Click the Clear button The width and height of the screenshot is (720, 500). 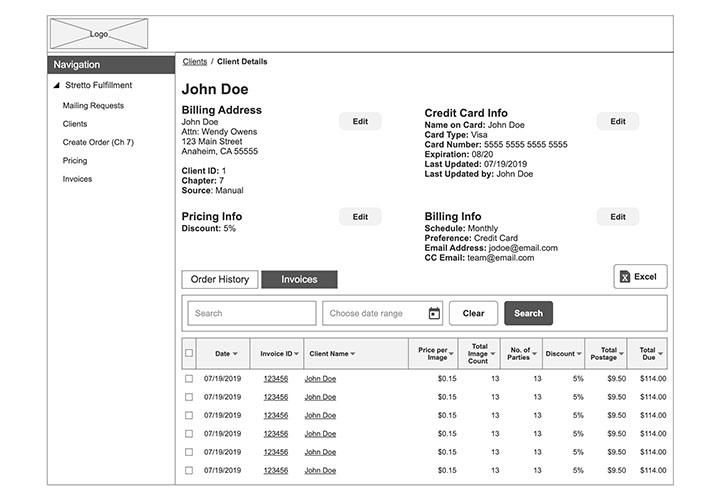point(473,313)
